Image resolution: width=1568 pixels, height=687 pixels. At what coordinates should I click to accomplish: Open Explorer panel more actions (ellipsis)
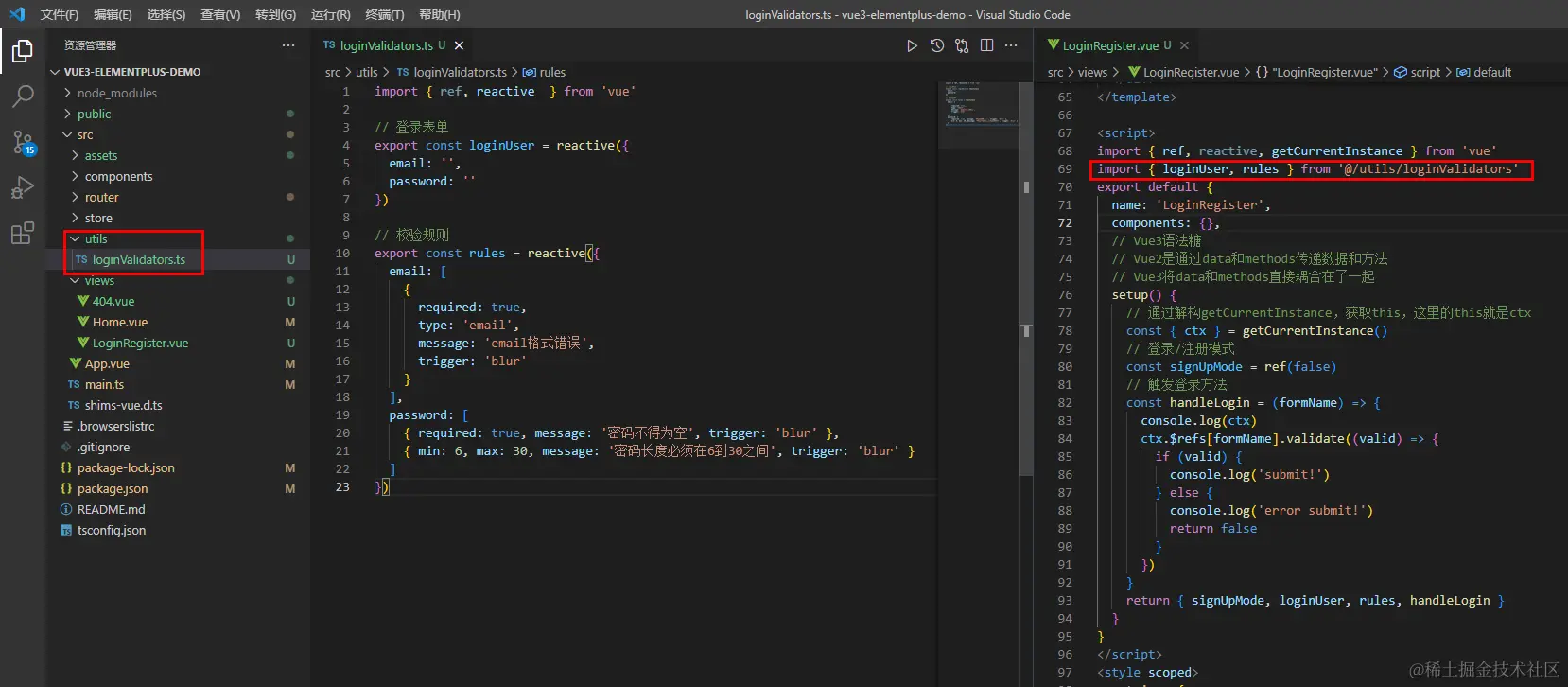click(288, 45)
